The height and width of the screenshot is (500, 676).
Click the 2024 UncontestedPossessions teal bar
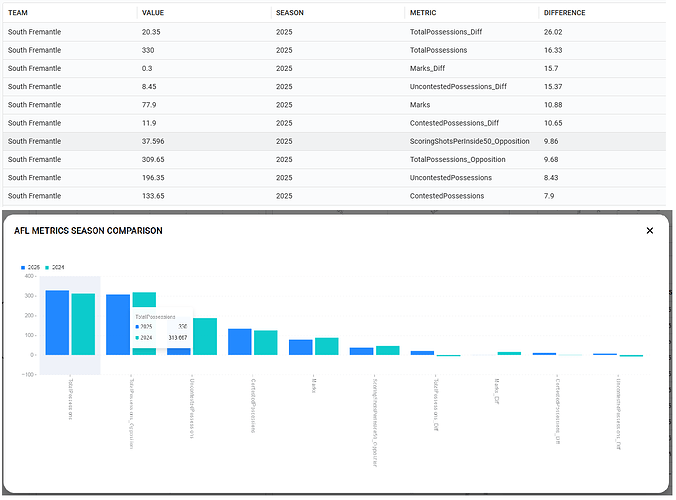[204, 336]
